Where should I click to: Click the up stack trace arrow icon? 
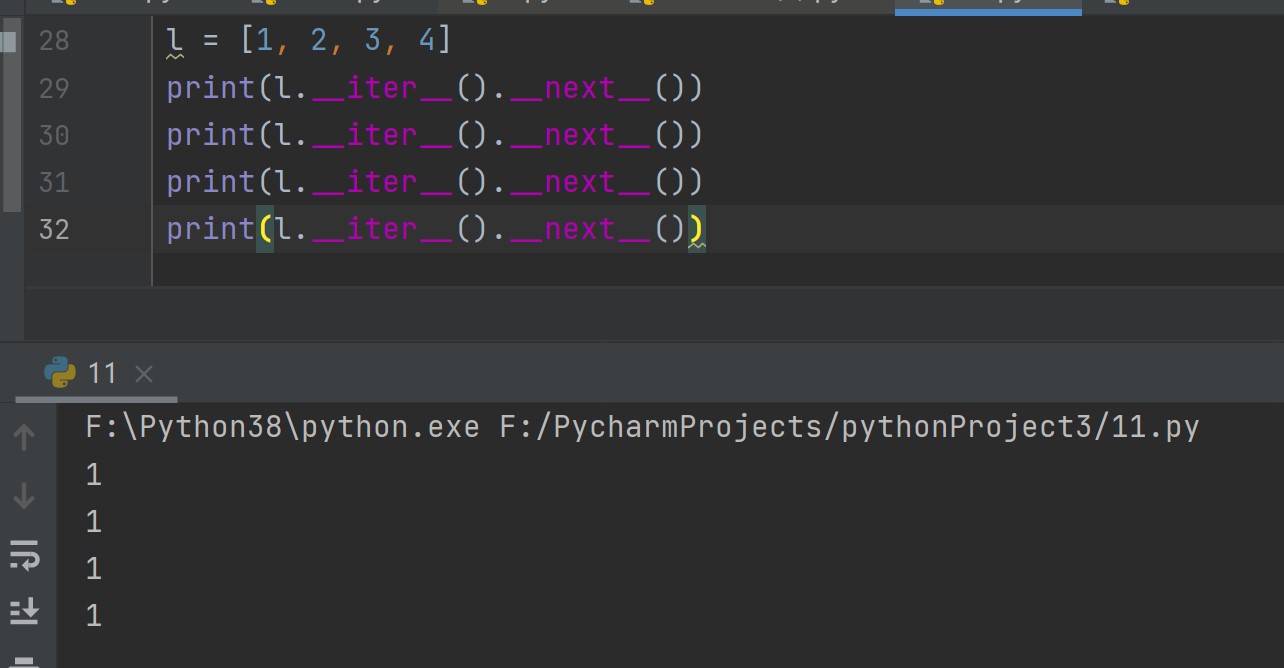(24, 437)
